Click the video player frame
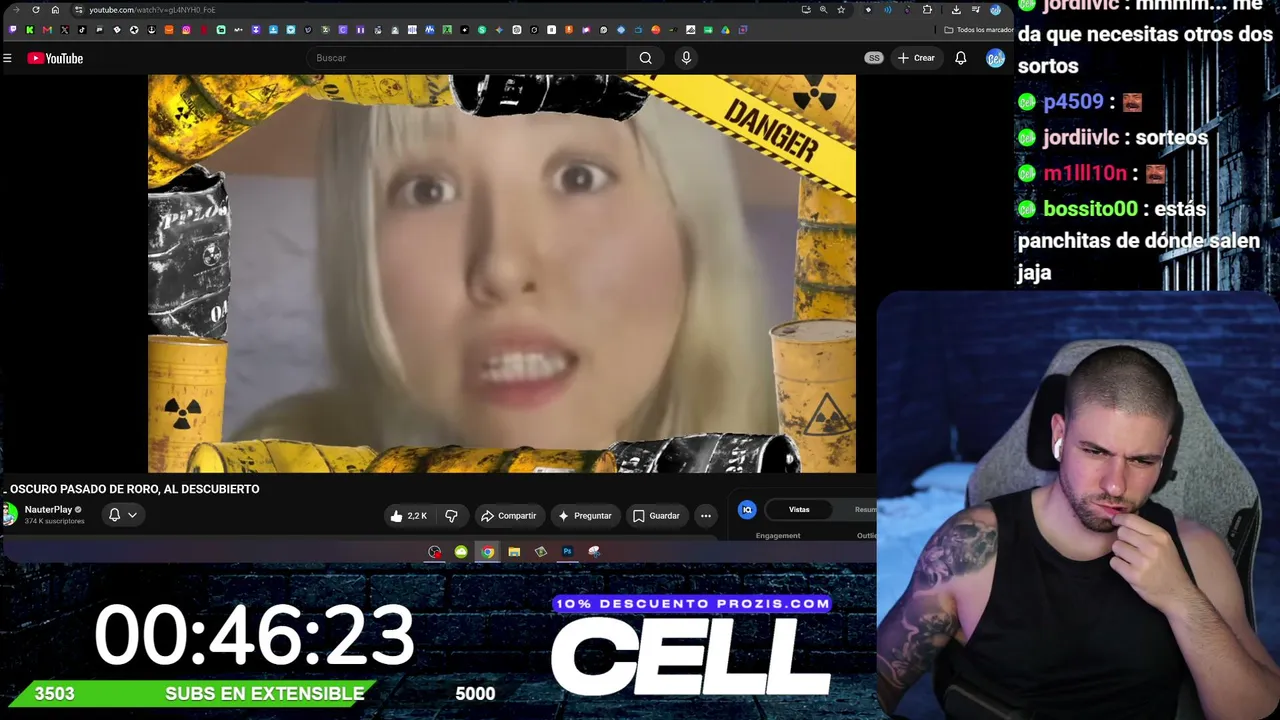This screenshot has width=1280, height=720. click(x=502, y=273)
